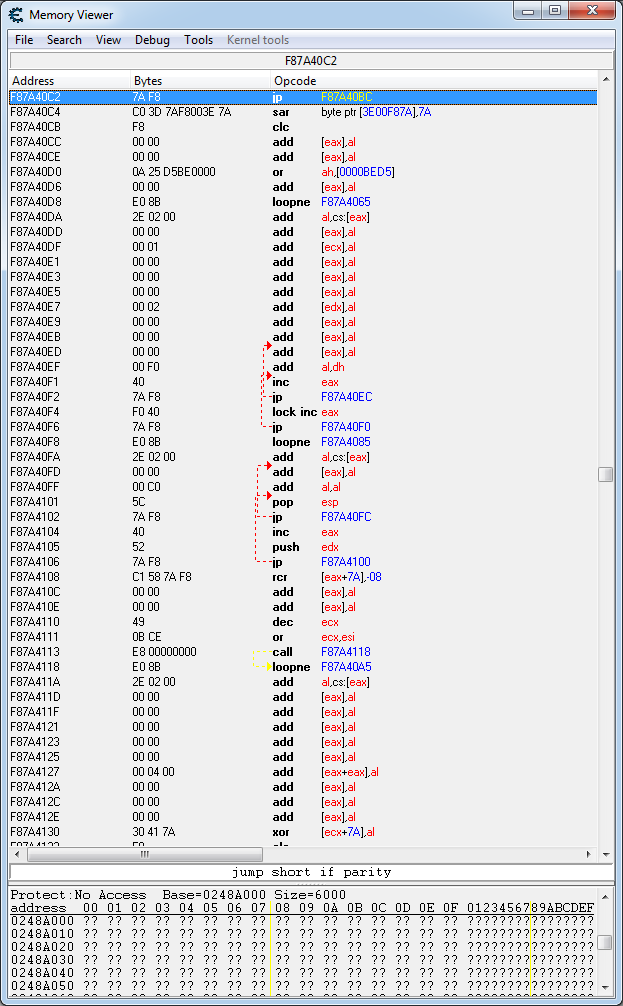Select the call F87A4118 instruction row

click(x=300, y=652)
